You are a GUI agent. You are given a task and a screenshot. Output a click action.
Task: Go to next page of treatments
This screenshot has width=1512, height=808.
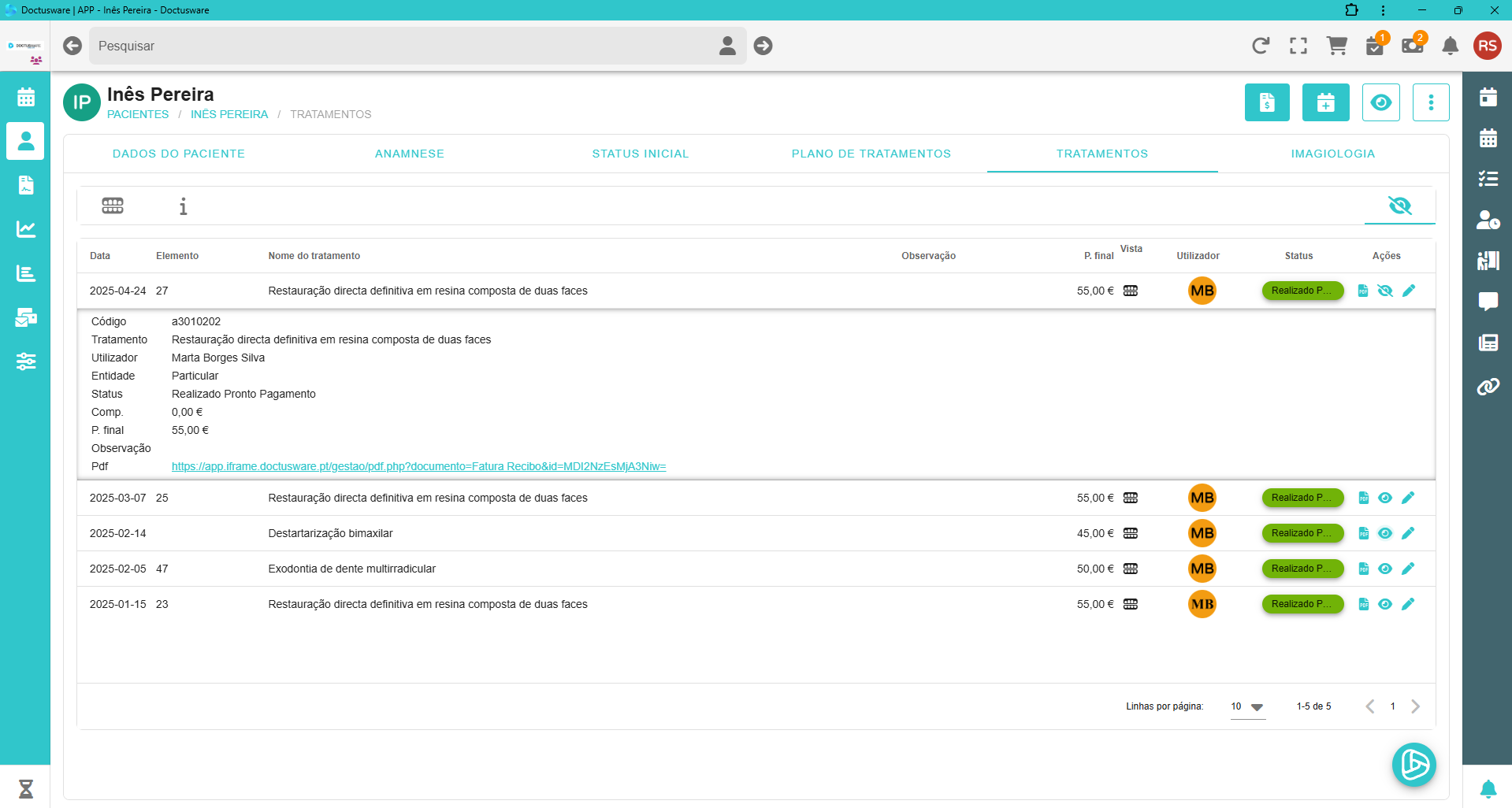[x=1415, y=706]
